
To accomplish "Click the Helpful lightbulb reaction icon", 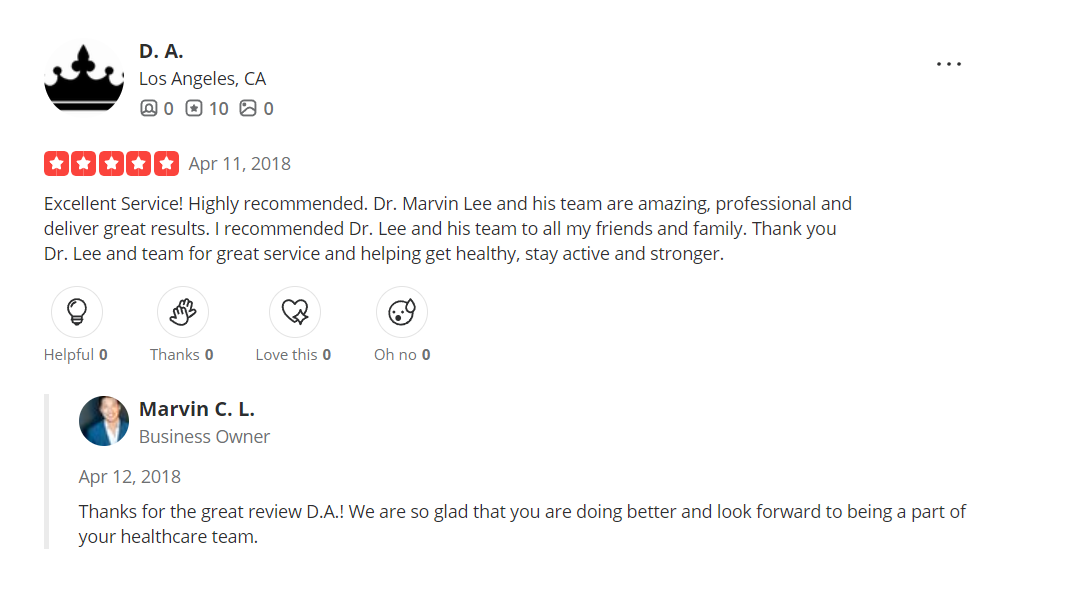I will coord(77,312).
